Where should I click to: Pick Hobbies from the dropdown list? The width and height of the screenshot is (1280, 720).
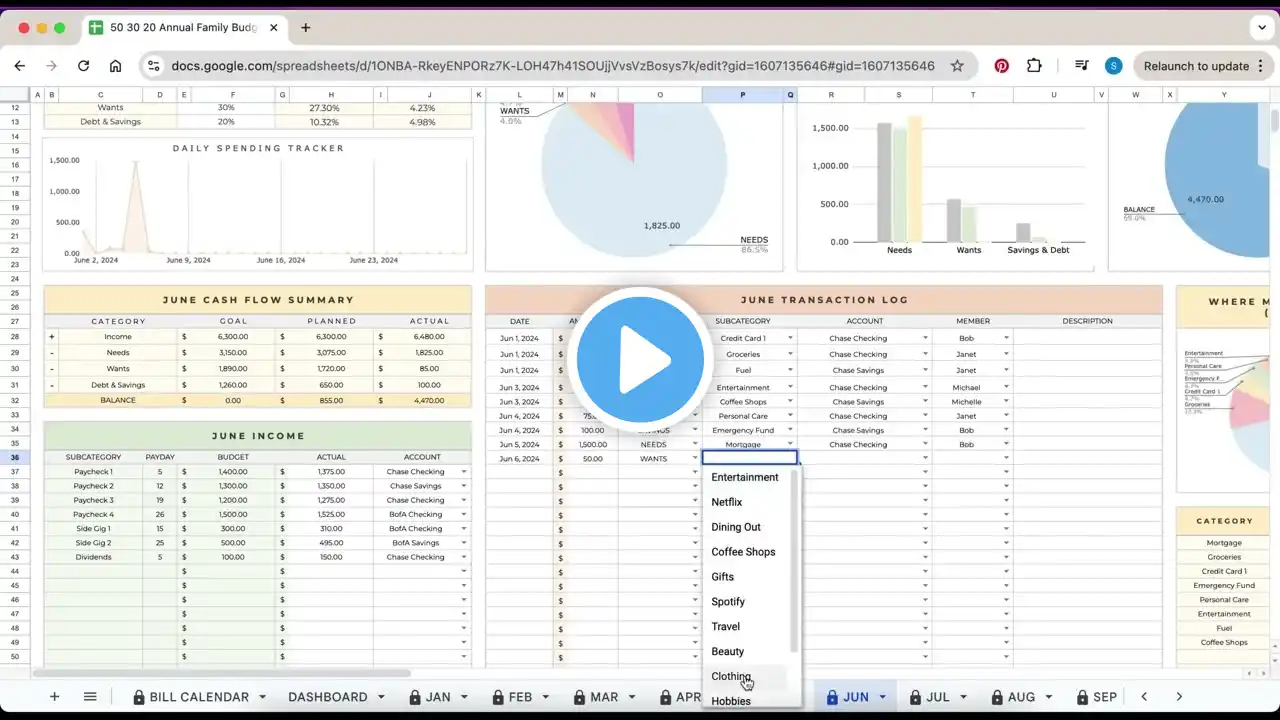click(731, 701)
